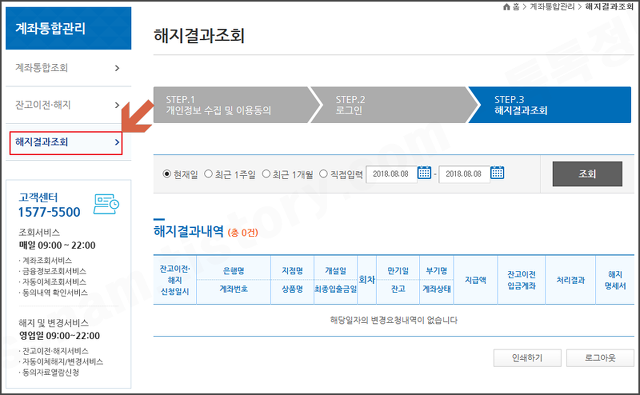Expand the 계좌통합조회 chevron arrow

coord(117,68)
